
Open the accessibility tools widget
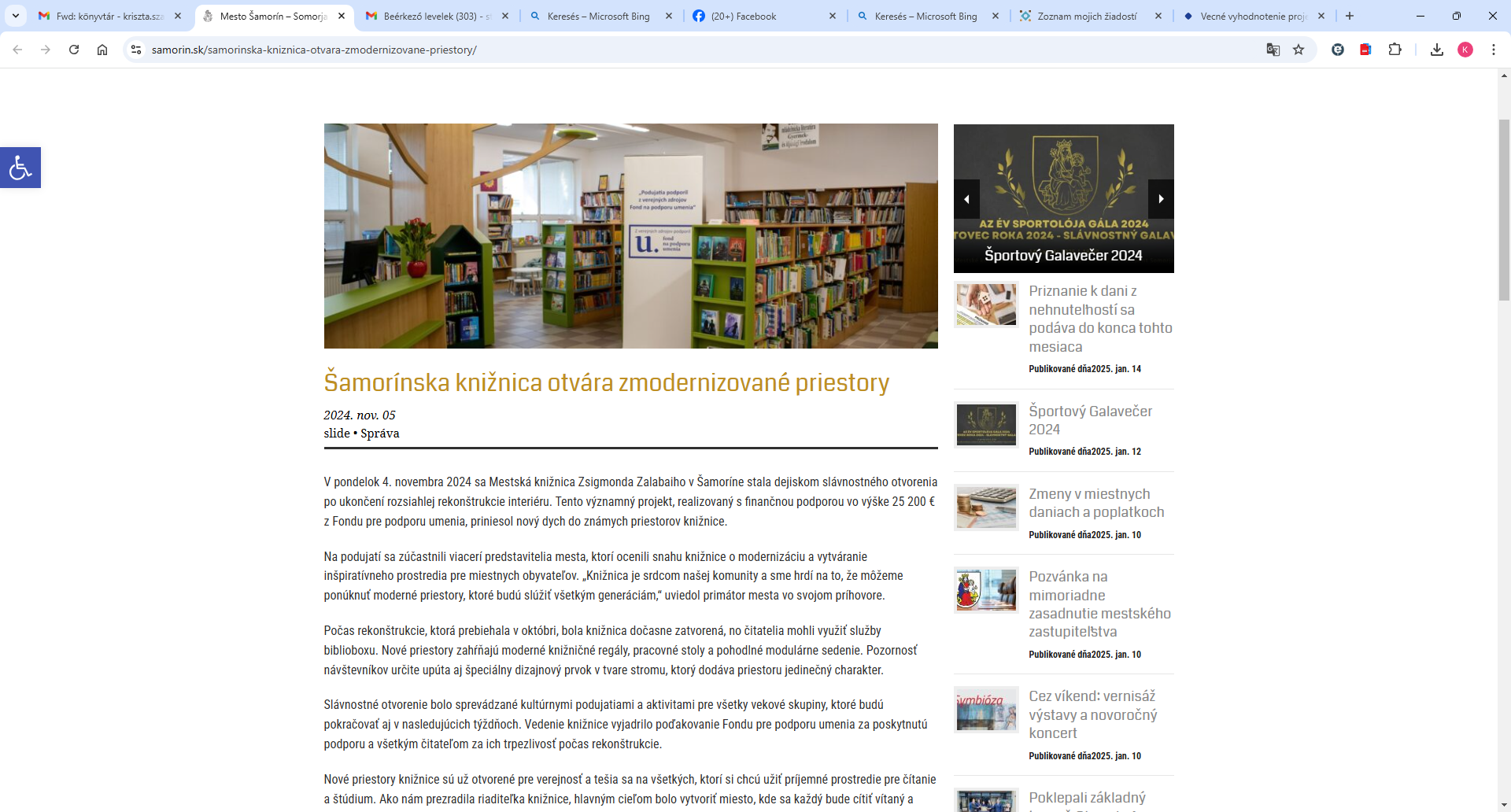pyautogui.click(x=20, y=168)
